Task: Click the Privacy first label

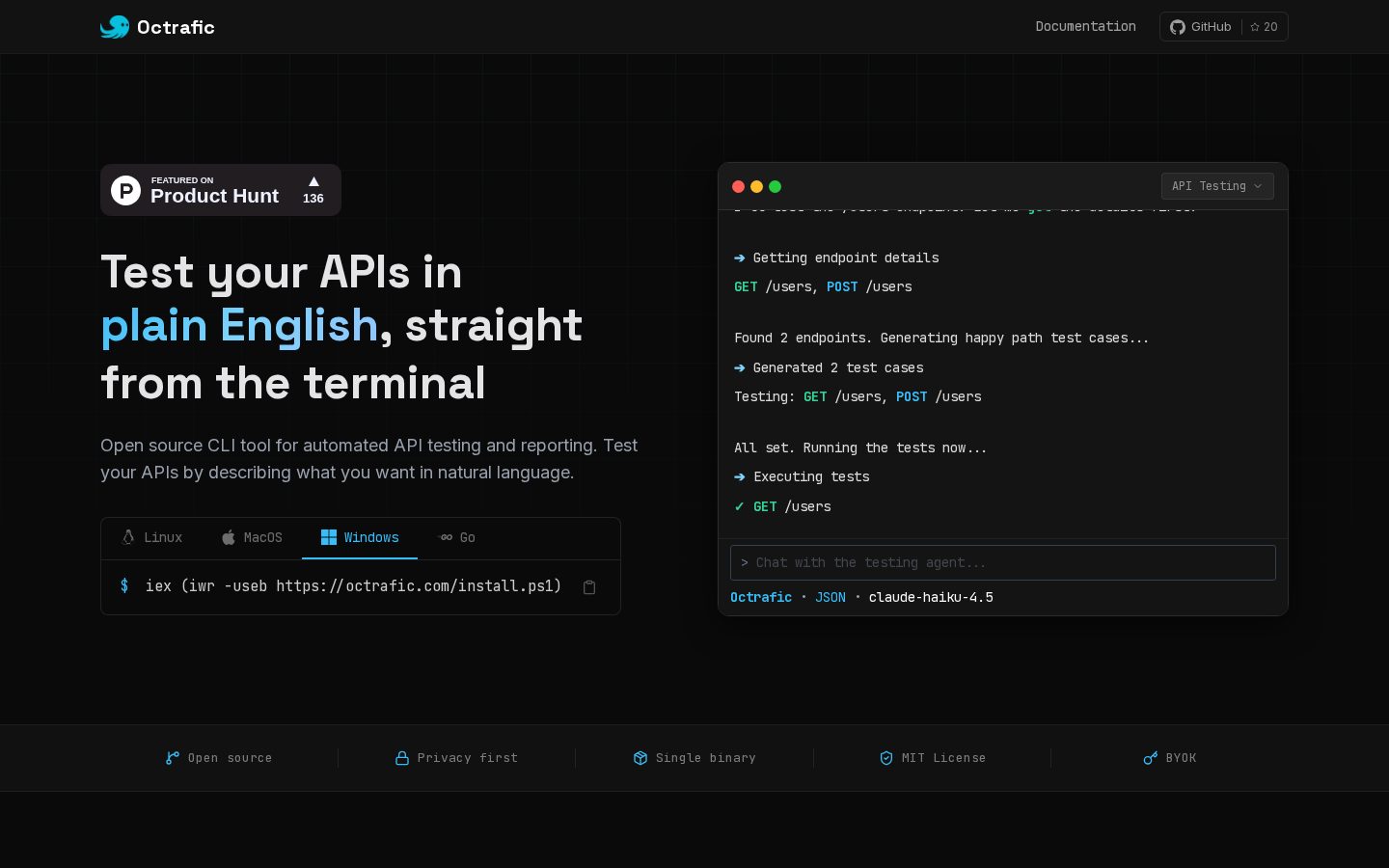Action: click(468, 758)
